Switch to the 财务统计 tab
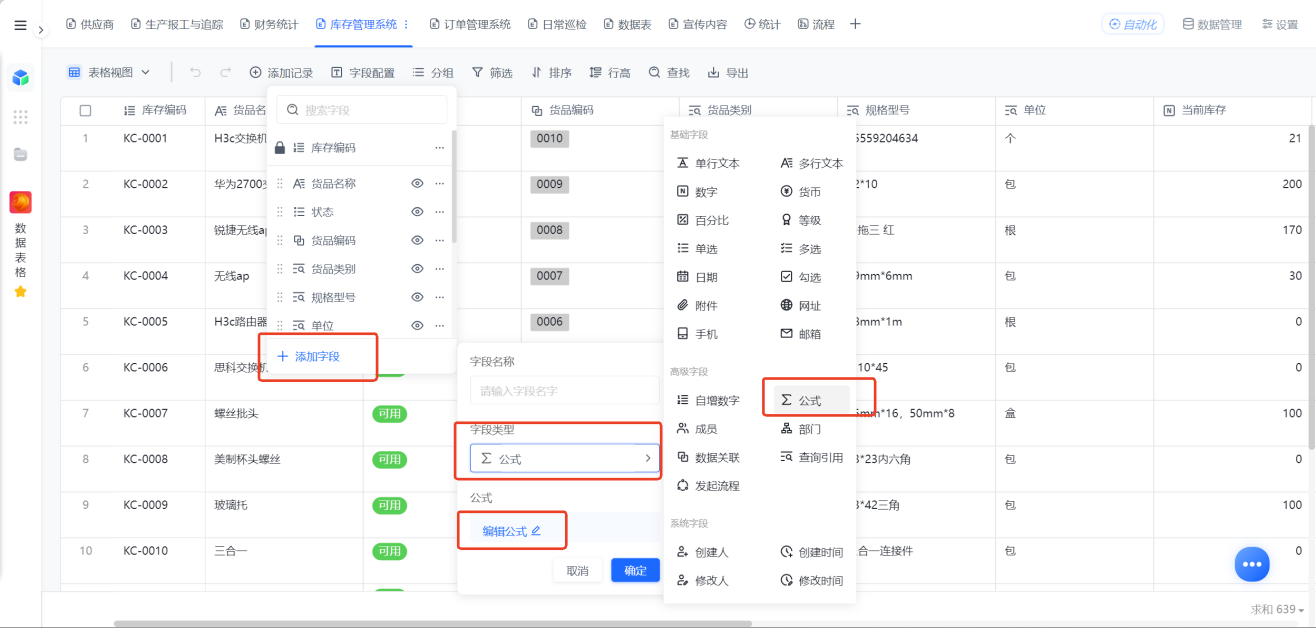Image resolution: width=1316 pixels, height=628 pixels. point(268,24)
